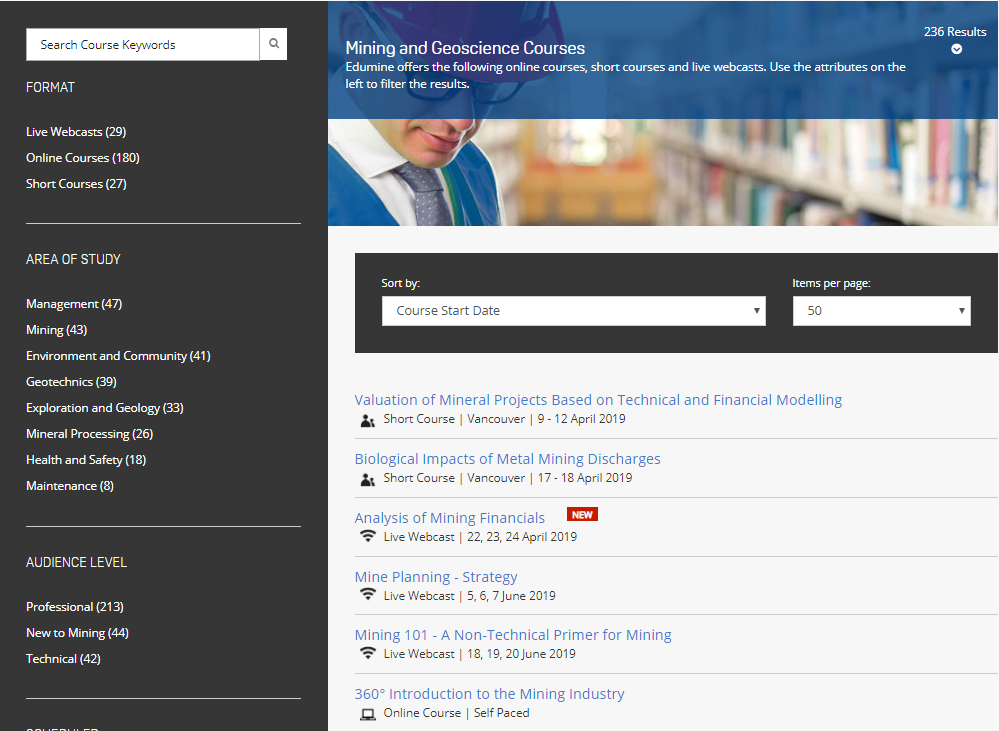999x731 pixels.
Task: Click the 236 Results text
Action: 955,32
